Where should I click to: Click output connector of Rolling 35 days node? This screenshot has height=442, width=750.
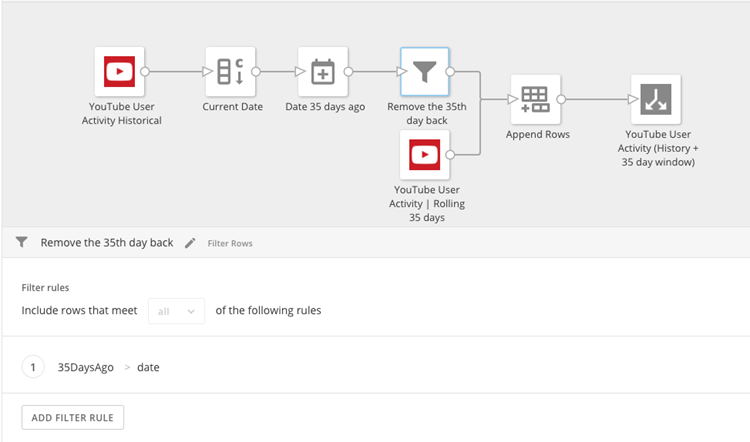pyautogui.click(x=450, y=155)
